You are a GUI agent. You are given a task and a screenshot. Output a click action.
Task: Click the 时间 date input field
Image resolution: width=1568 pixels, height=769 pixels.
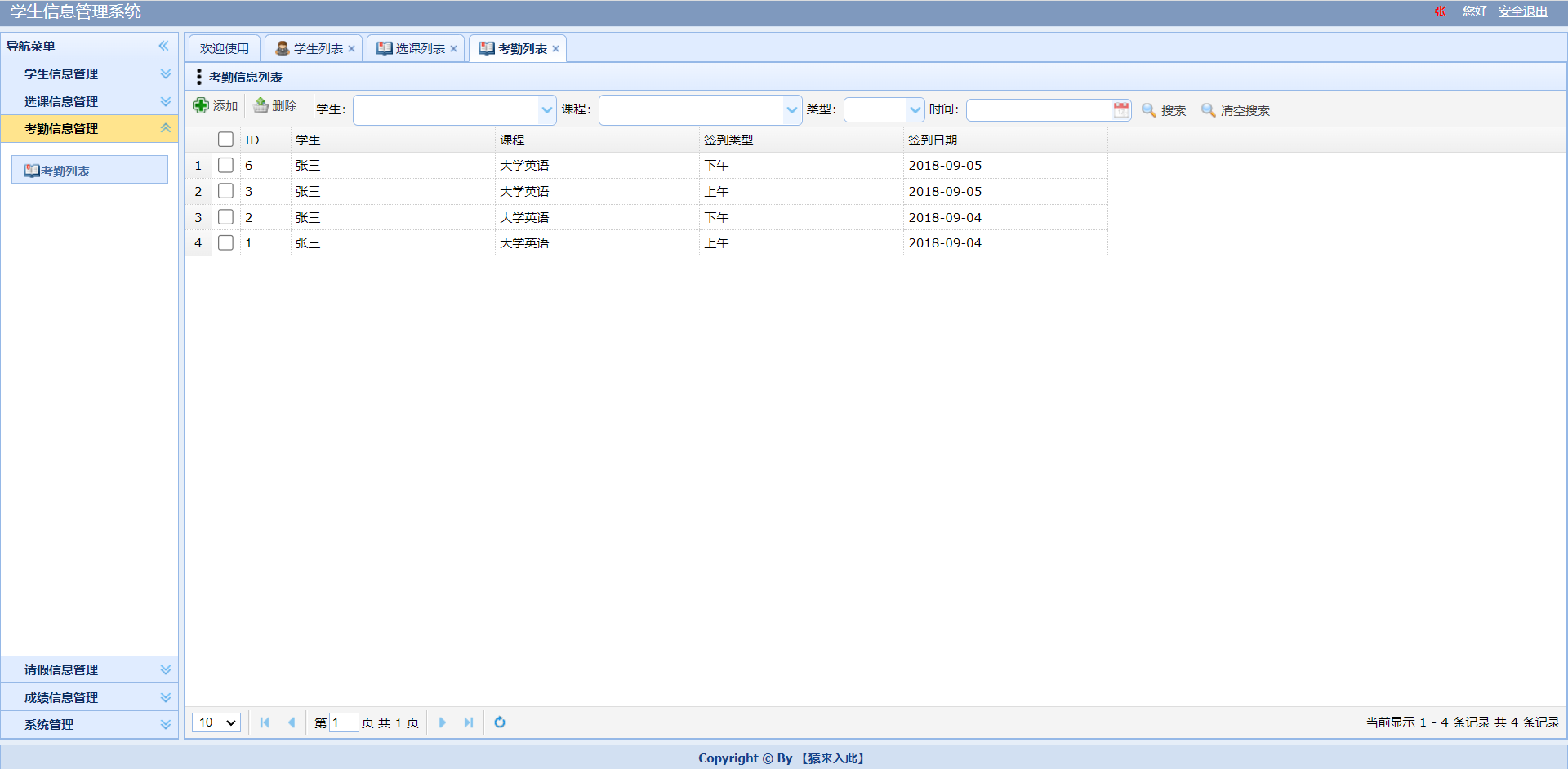(1040, 110)
